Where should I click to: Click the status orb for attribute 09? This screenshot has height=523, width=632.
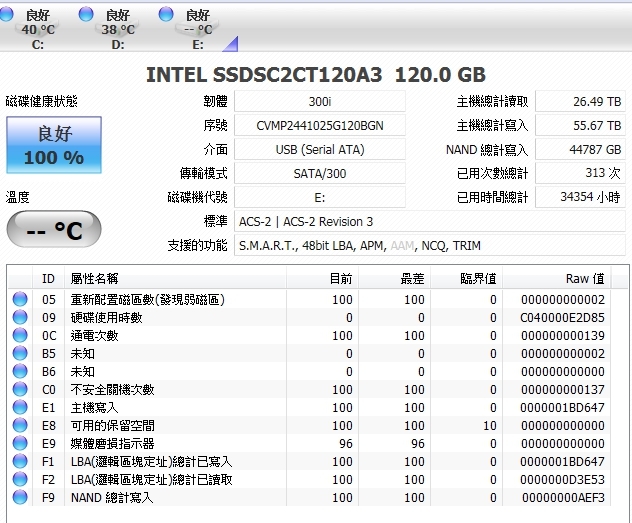tap(20, 318)
